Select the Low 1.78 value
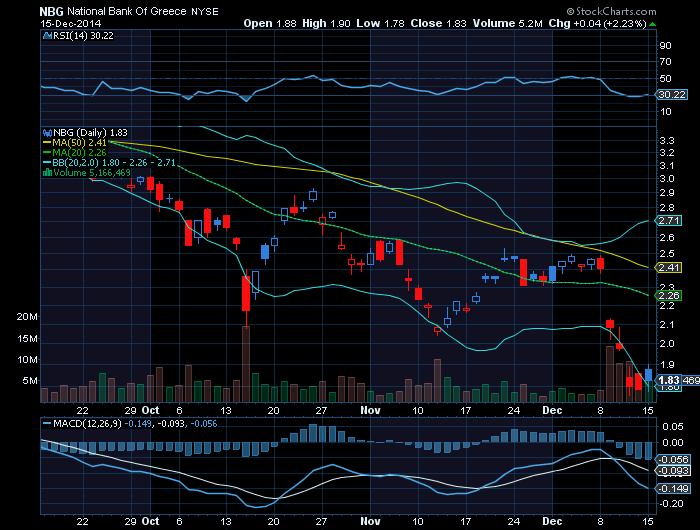The height and width of the screenshot is (530, 700). pos(380,23)
